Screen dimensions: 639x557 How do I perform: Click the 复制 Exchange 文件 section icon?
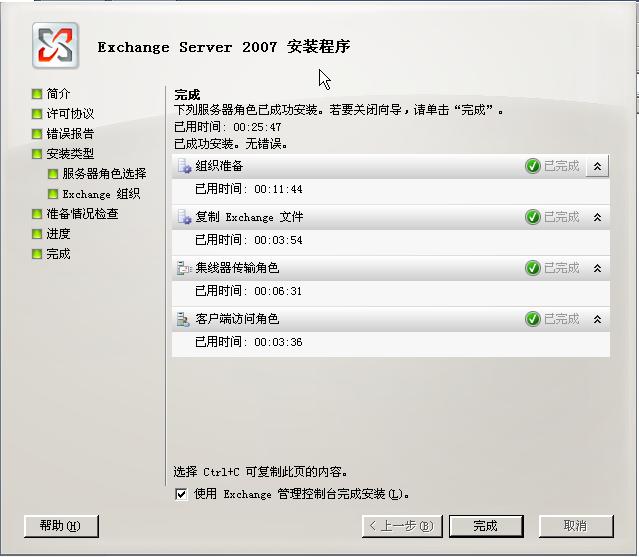point(184,217)
